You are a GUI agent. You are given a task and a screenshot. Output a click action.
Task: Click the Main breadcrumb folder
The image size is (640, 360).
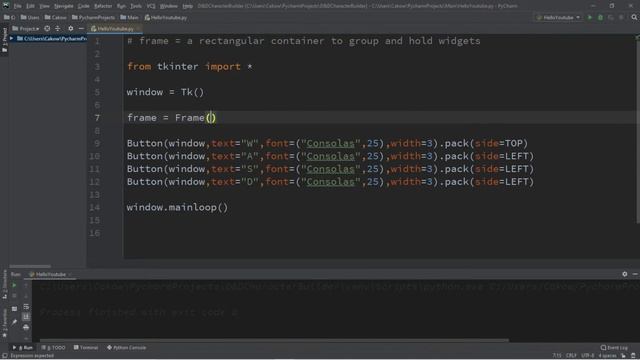[x=130, y=18]
